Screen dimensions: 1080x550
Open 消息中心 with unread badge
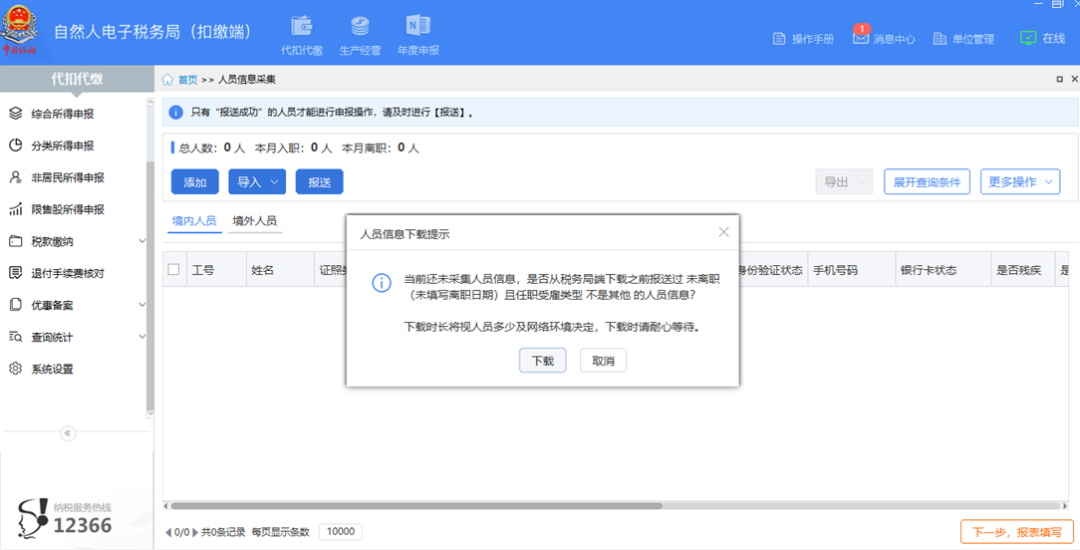pyautogui.click(x=884, y=37)
